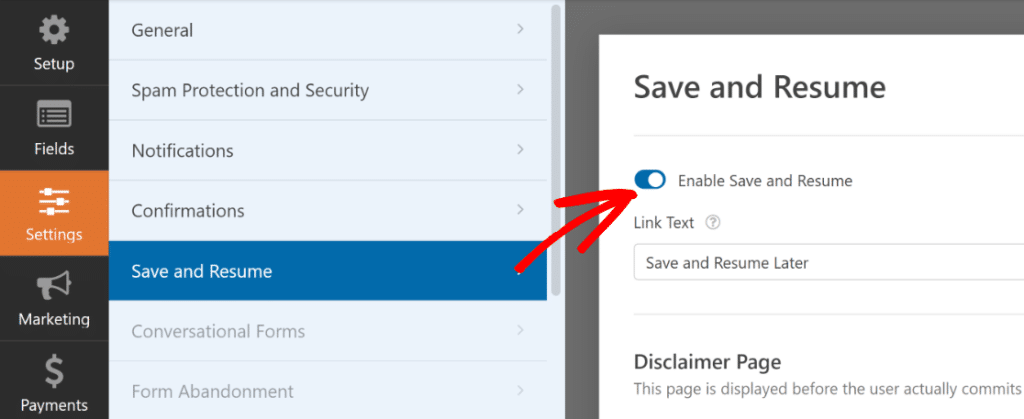Viewport: 1024px width, 419px height.
Task: Open the Fields list icon
Action: click(54, 115)
